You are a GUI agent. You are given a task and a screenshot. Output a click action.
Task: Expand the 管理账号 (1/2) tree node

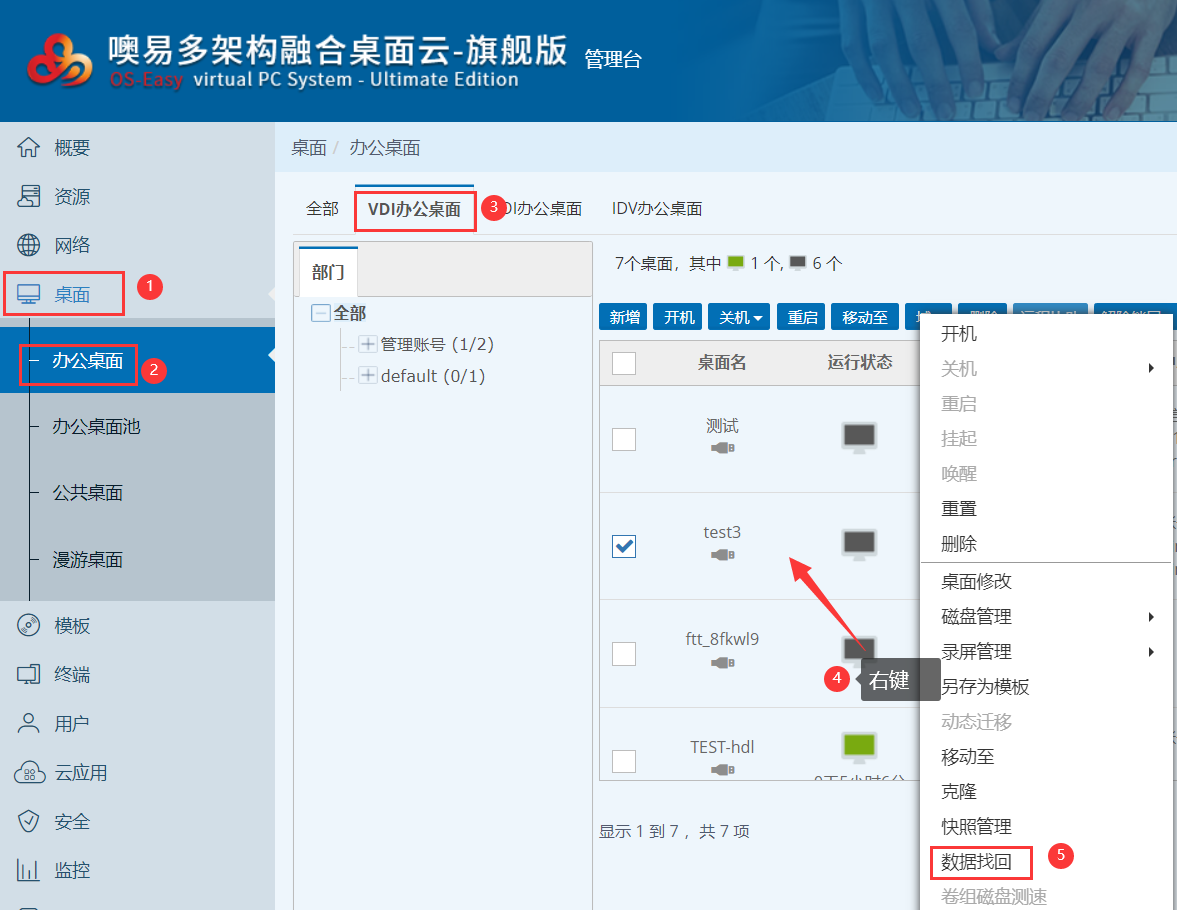click(368, 345)
